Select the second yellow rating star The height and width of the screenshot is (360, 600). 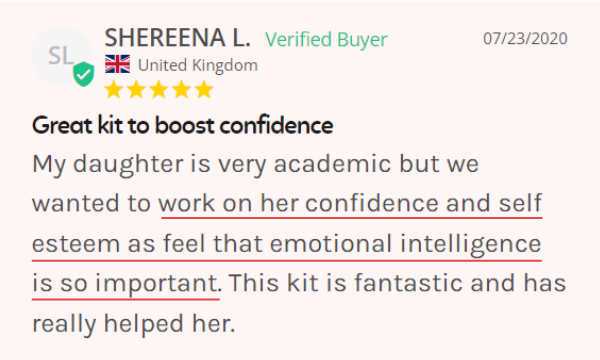(x=136, y=90)
